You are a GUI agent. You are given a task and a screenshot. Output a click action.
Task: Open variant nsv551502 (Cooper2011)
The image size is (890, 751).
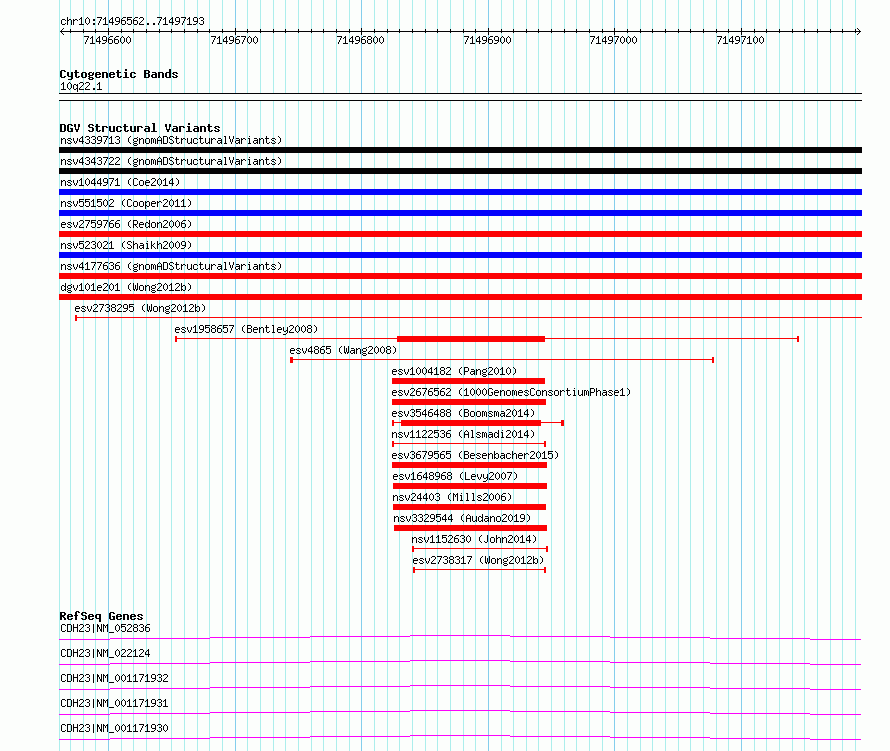(126, 203)
